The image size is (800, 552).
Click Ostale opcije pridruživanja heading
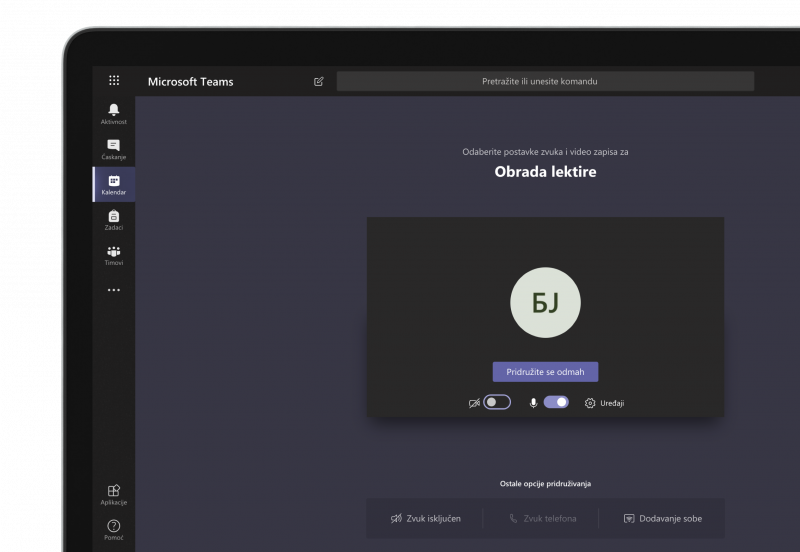545,484
